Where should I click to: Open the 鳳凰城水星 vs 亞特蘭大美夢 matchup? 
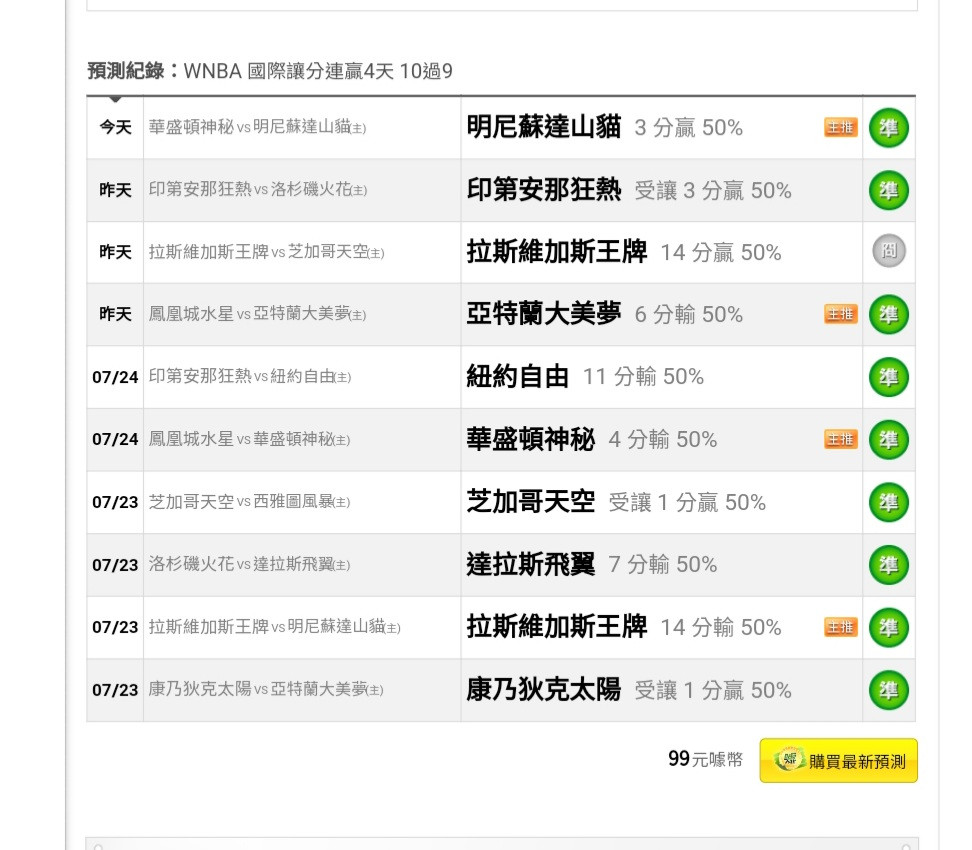tap(257, 314)
